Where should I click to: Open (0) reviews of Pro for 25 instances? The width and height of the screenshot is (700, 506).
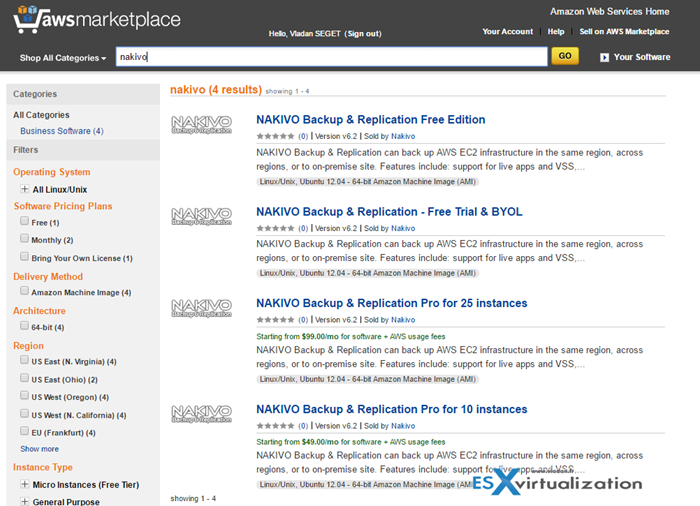pos(303,320)
